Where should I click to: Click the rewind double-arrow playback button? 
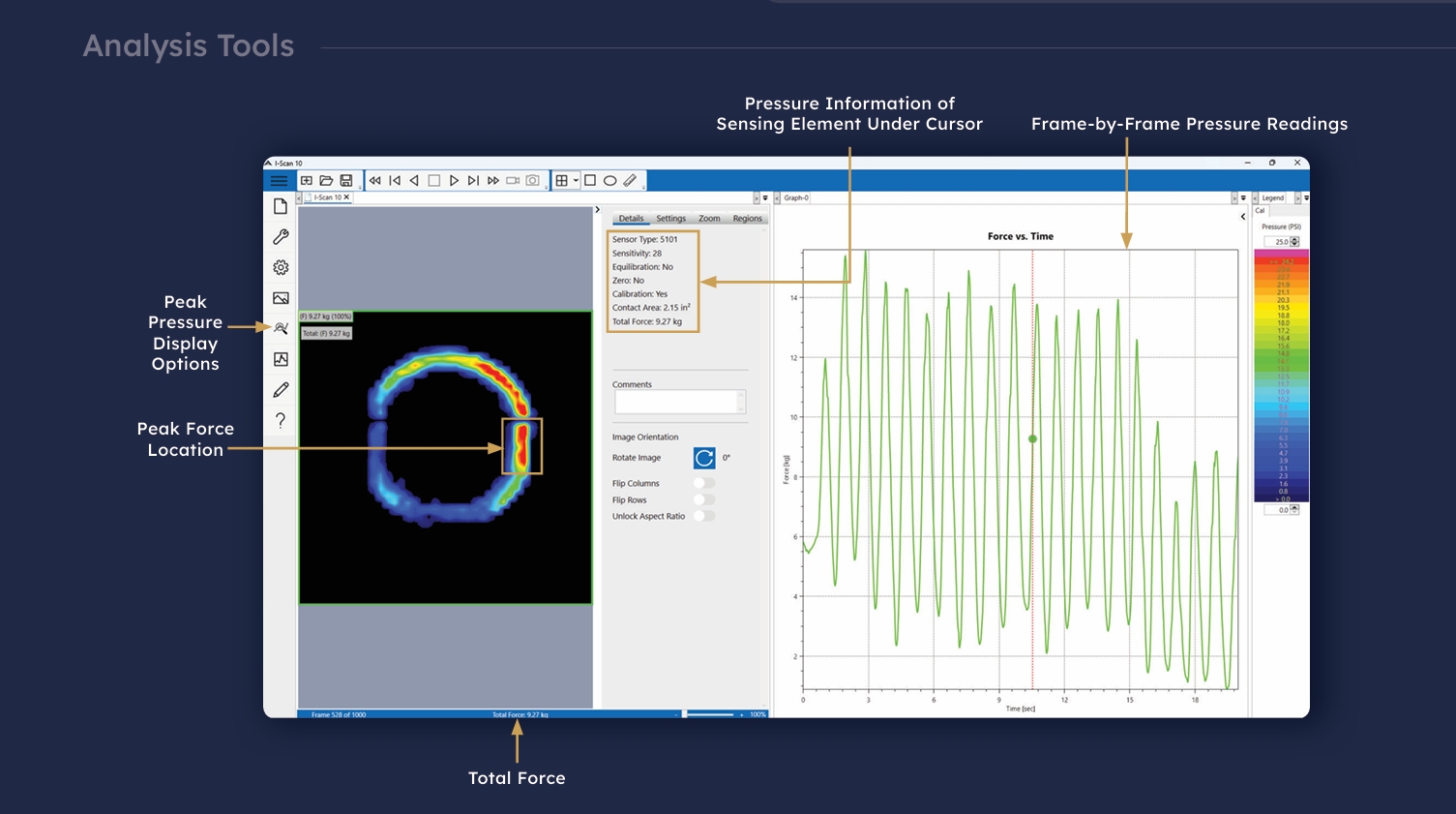(x=375, y=181)
